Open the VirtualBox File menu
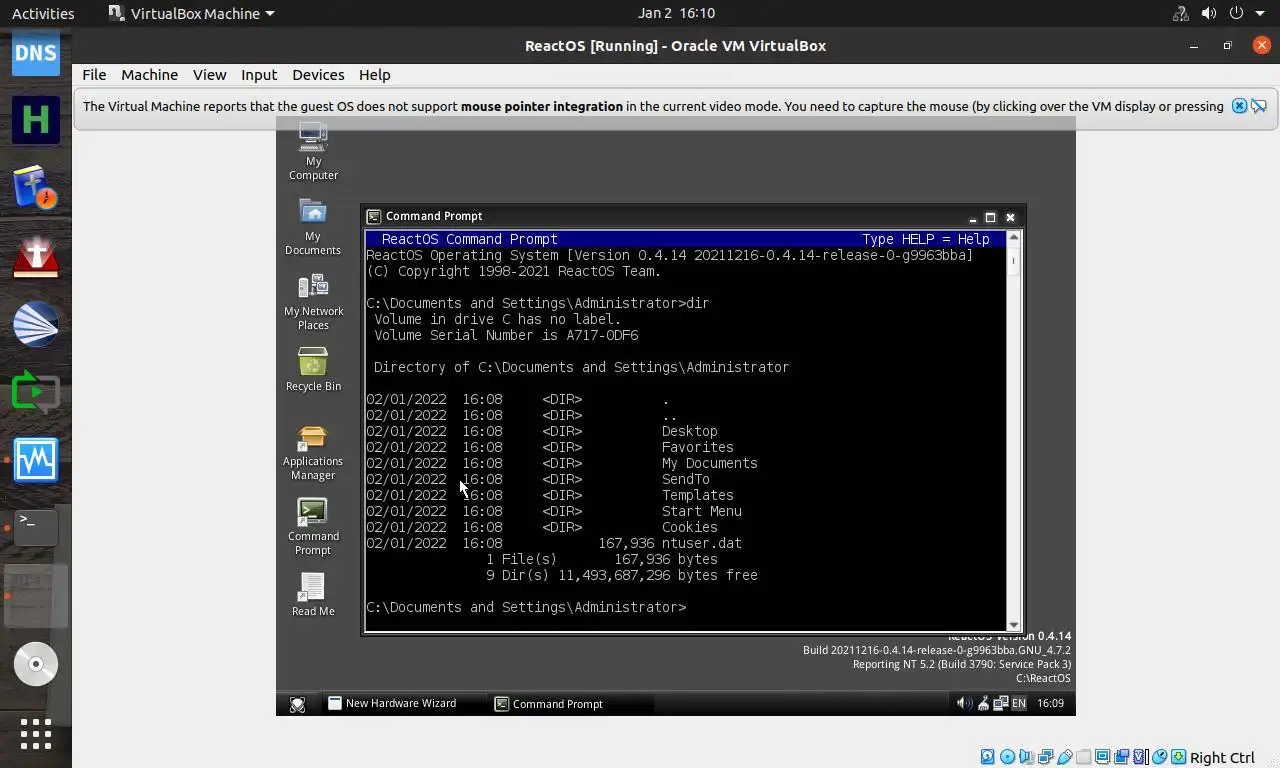1280x768 pixels. pyautogui.click(x=94, y=75)
